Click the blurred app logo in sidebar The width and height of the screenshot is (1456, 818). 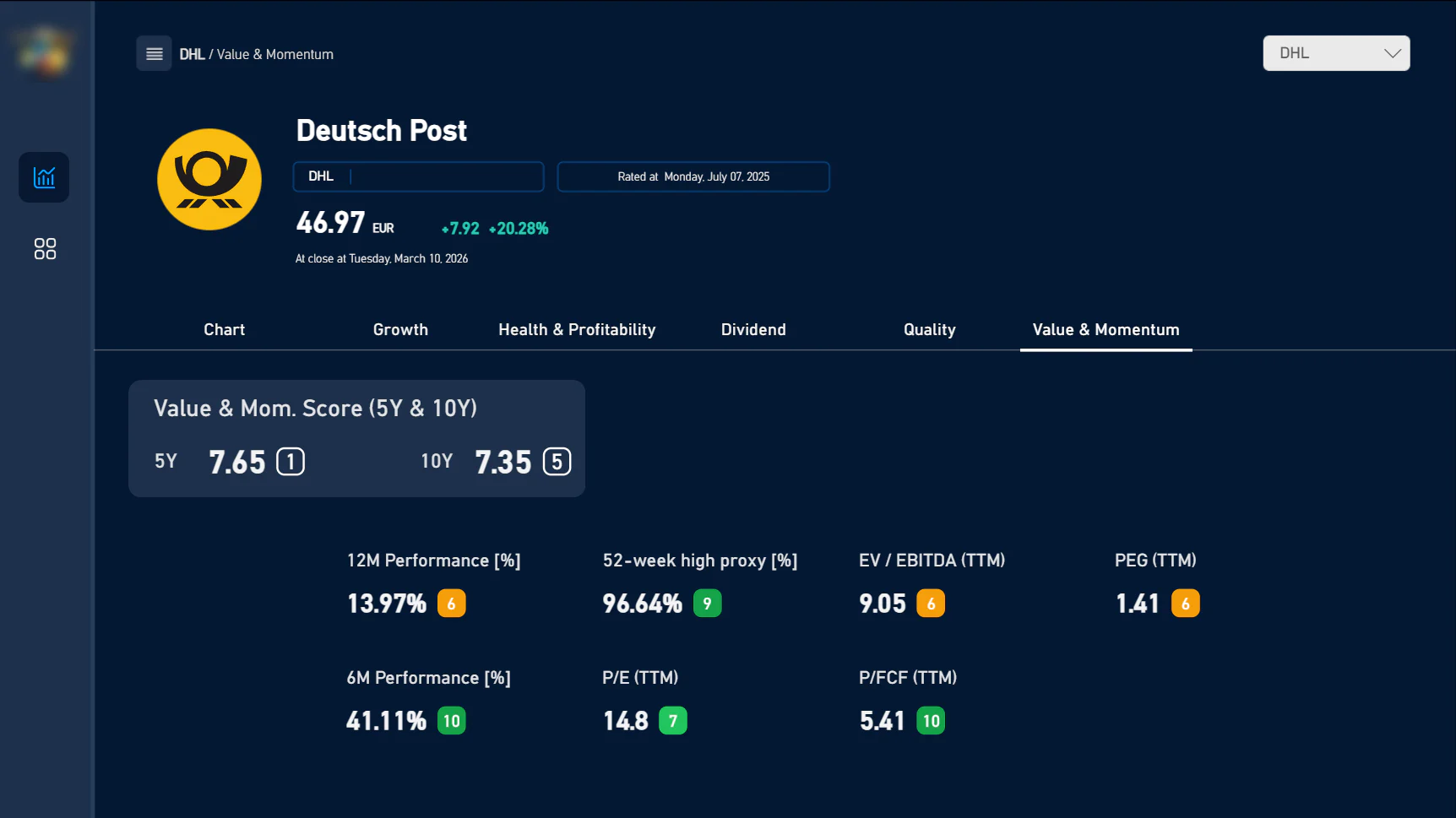[44, 51]
